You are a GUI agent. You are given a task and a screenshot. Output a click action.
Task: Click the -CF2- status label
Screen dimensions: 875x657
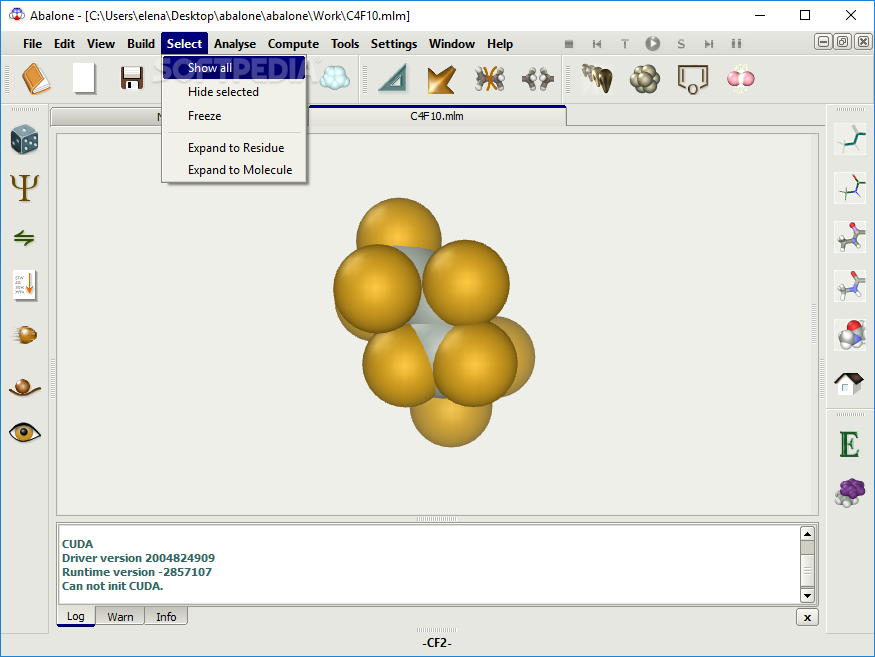click(x=437, y=643)
